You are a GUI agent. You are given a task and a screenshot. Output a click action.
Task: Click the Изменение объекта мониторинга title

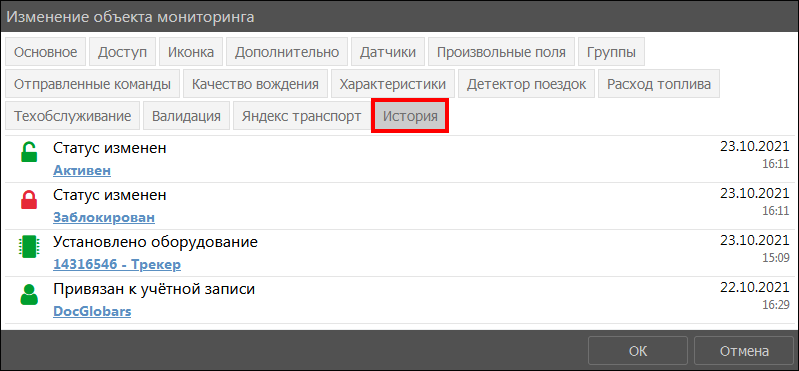click(130, 17)
